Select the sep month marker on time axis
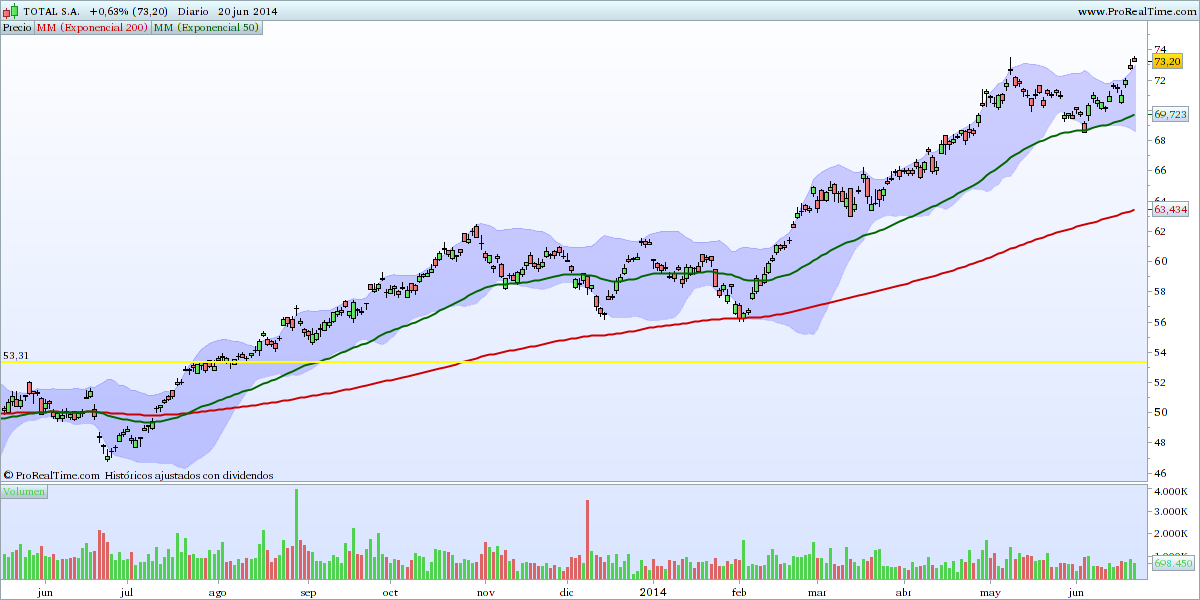The height and width of the screenshot is (600, 1200). (x=308, y=592)
